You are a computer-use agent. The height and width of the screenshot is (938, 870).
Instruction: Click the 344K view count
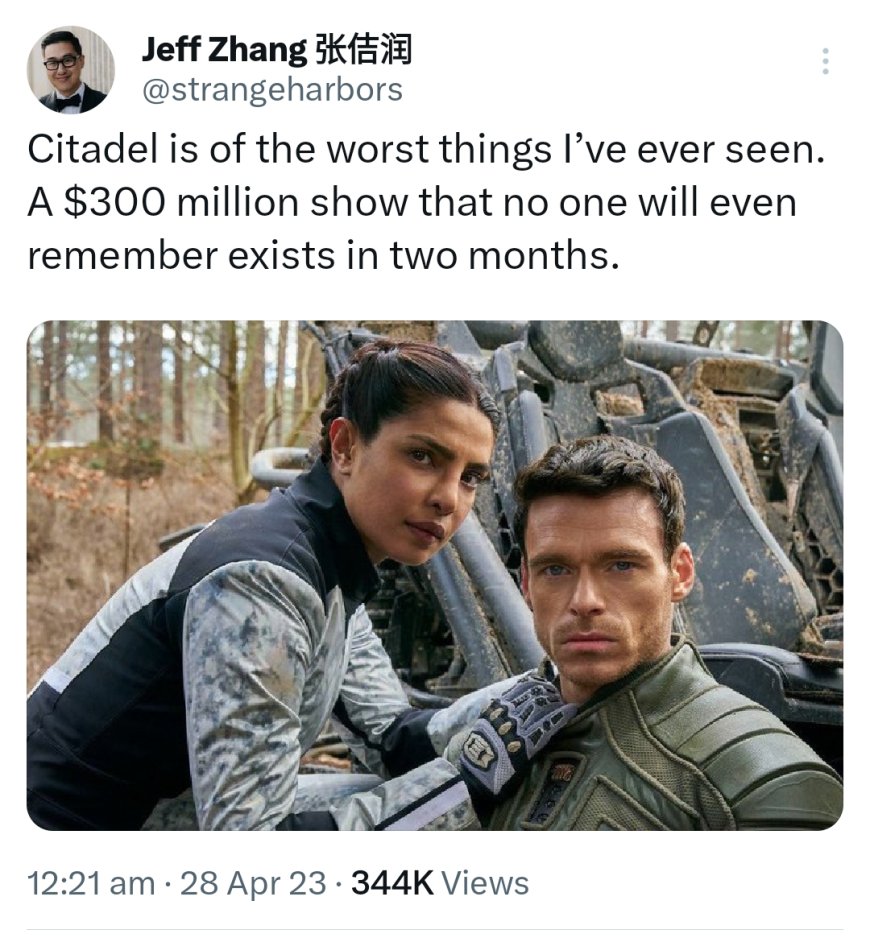[x=392, y=883]
